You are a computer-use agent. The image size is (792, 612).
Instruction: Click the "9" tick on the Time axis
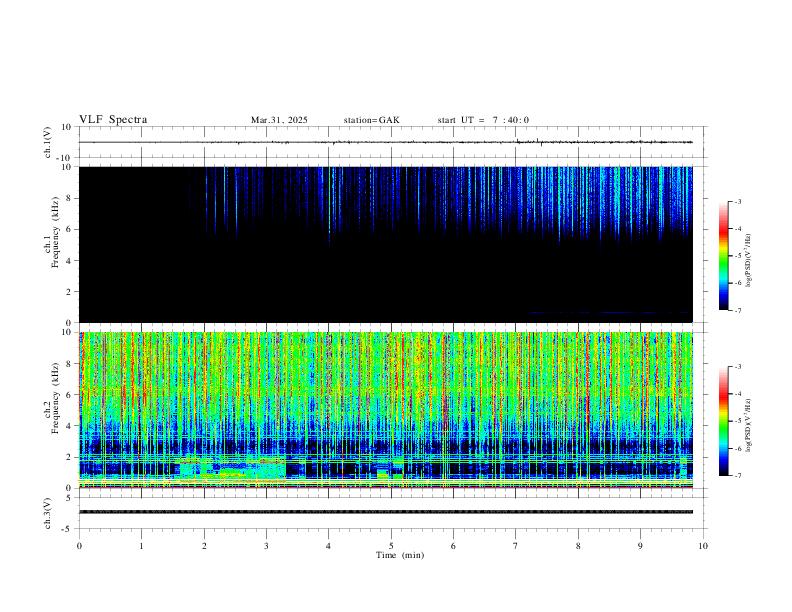tap(640, 546)
